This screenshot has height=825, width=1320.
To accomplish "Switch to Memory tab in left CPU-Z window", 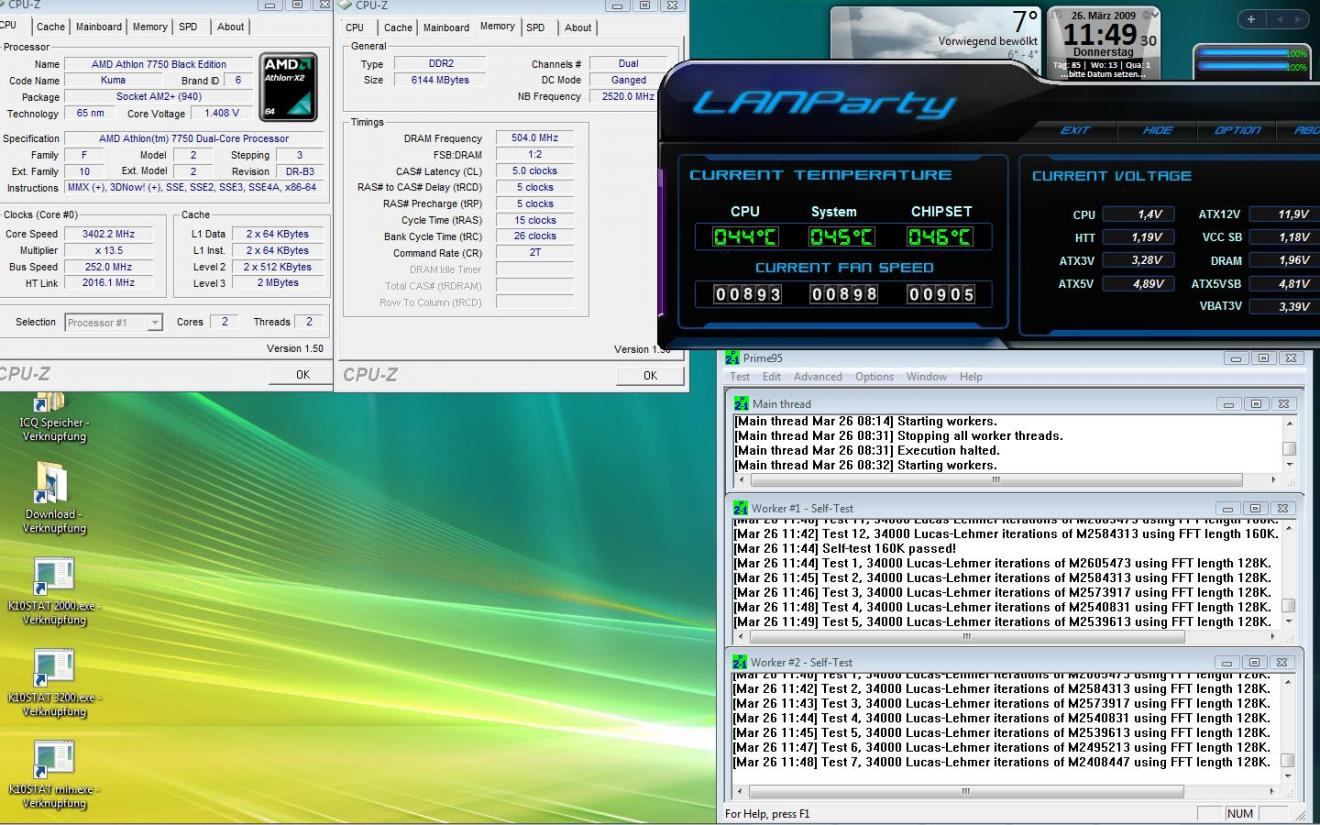I will point(150,27).
